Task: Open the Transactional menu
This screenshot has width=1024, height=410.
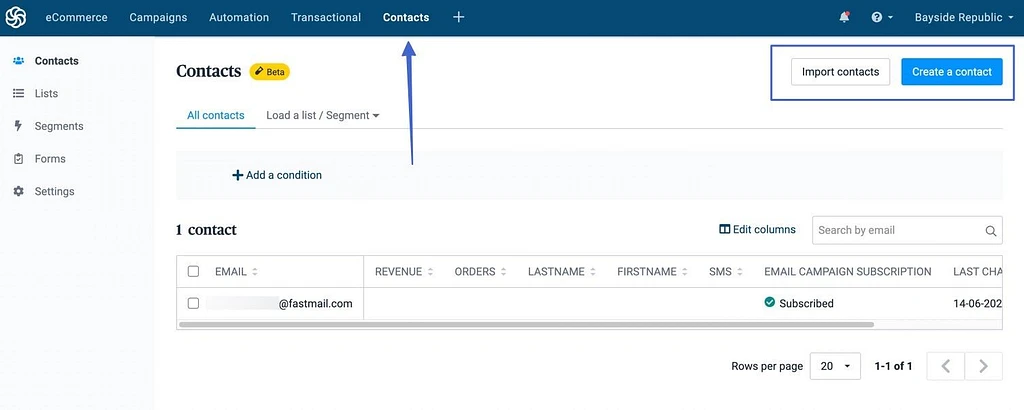Action: [326, 18]
